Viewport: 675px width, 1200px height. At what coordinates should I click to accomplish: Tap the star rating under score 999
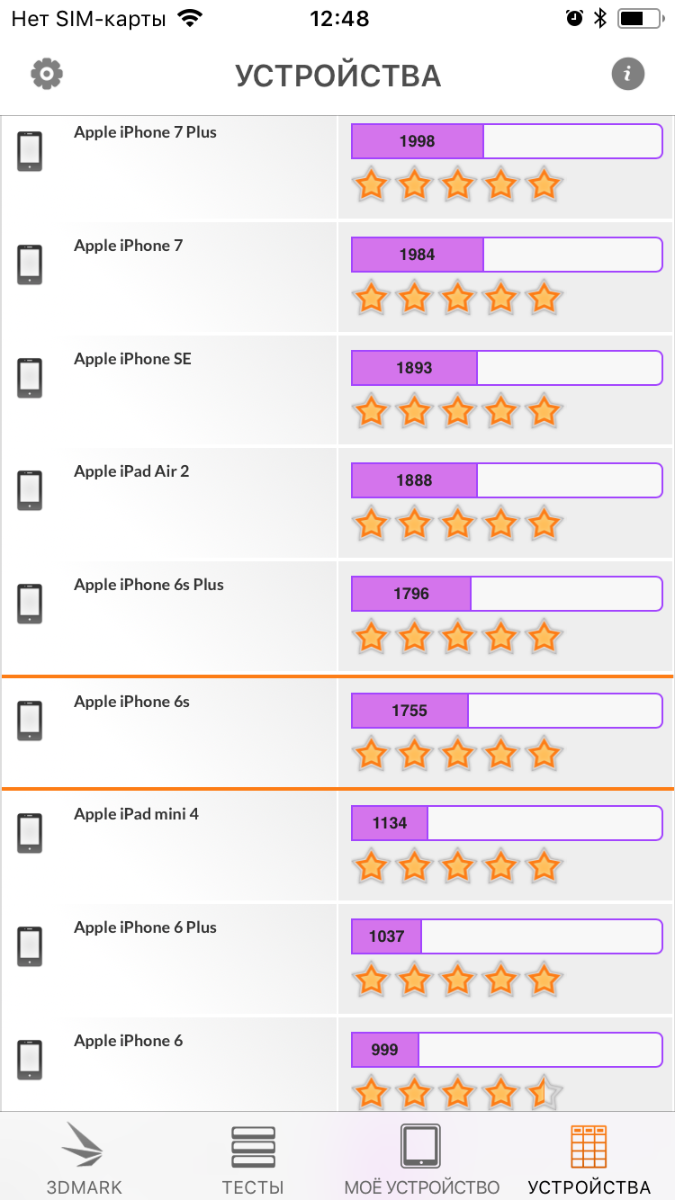457,1092
